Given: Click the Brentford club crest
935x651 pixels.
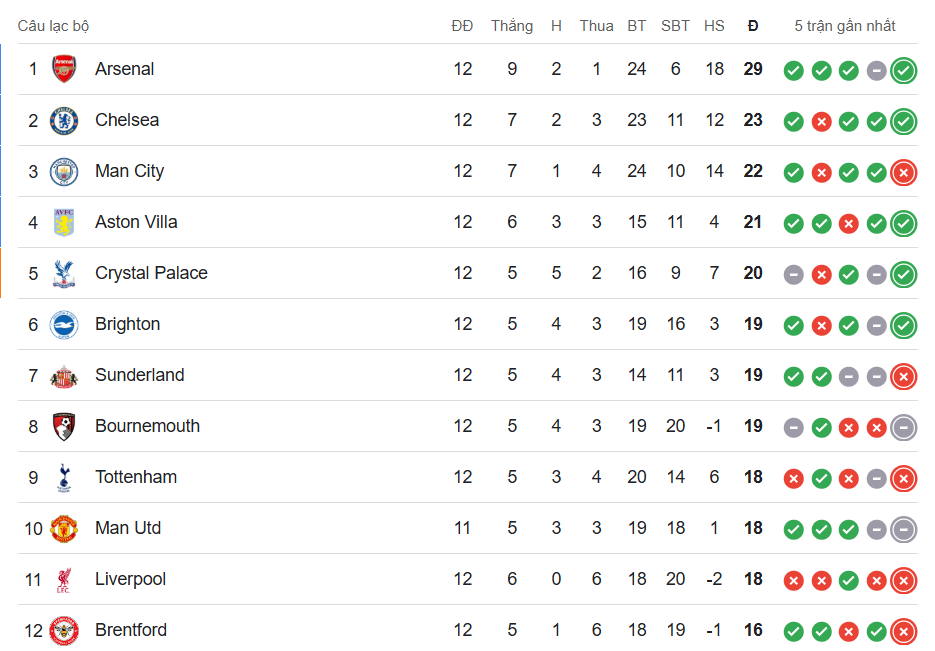Looking at the screenshot, I should point(64,630).
